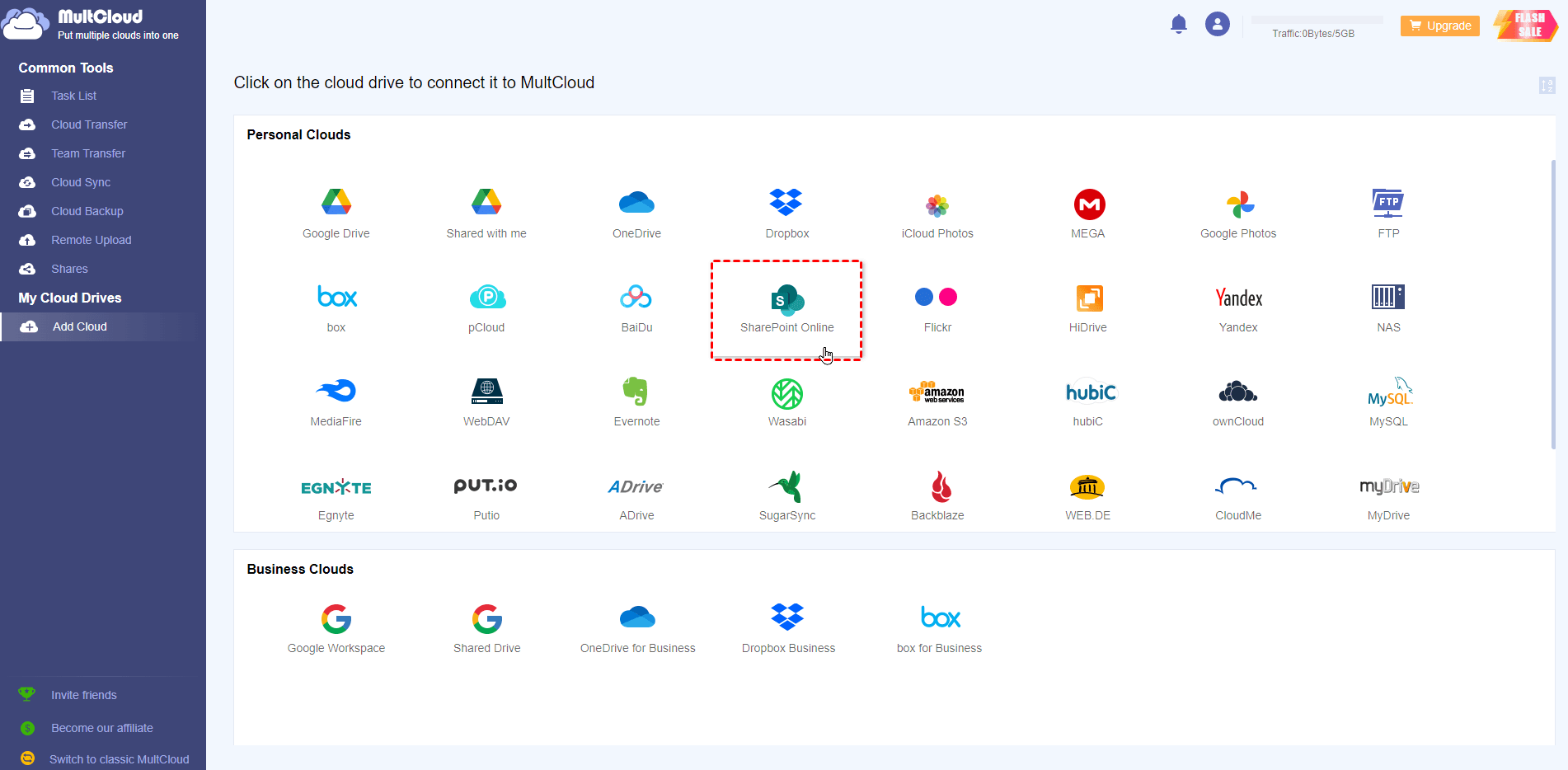
Task: Click the vertical scrollbar in cloud list
Action: pyautogui.click(x=1553, y=305)
